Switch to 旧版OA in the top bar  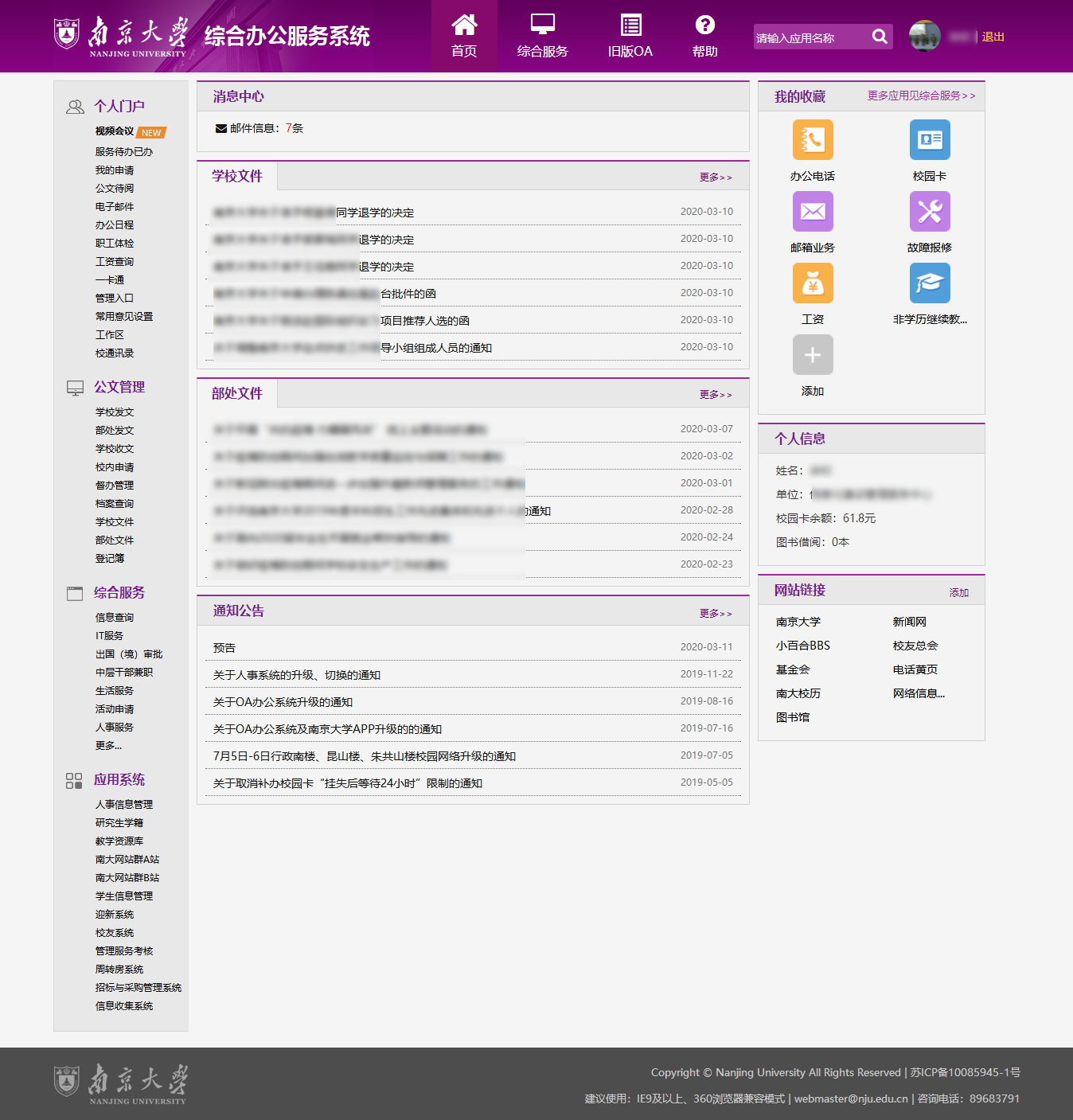630,36
